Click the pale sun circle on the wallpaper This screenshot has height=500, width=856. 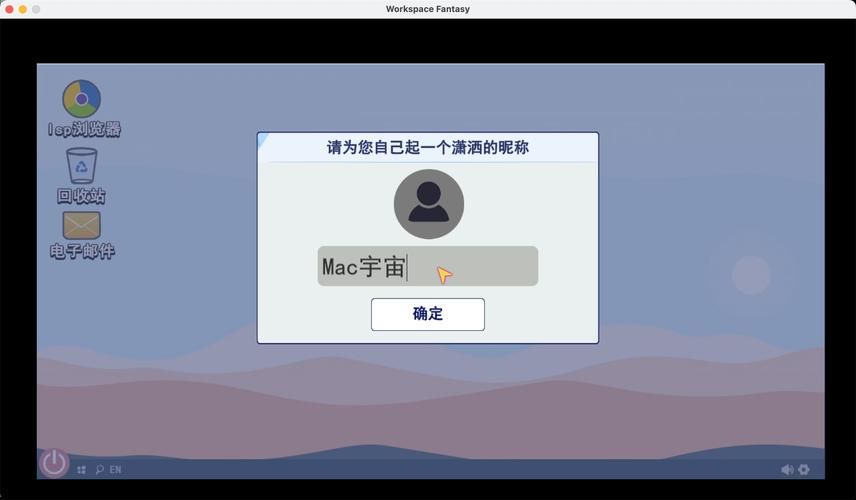tap(751, 275)
